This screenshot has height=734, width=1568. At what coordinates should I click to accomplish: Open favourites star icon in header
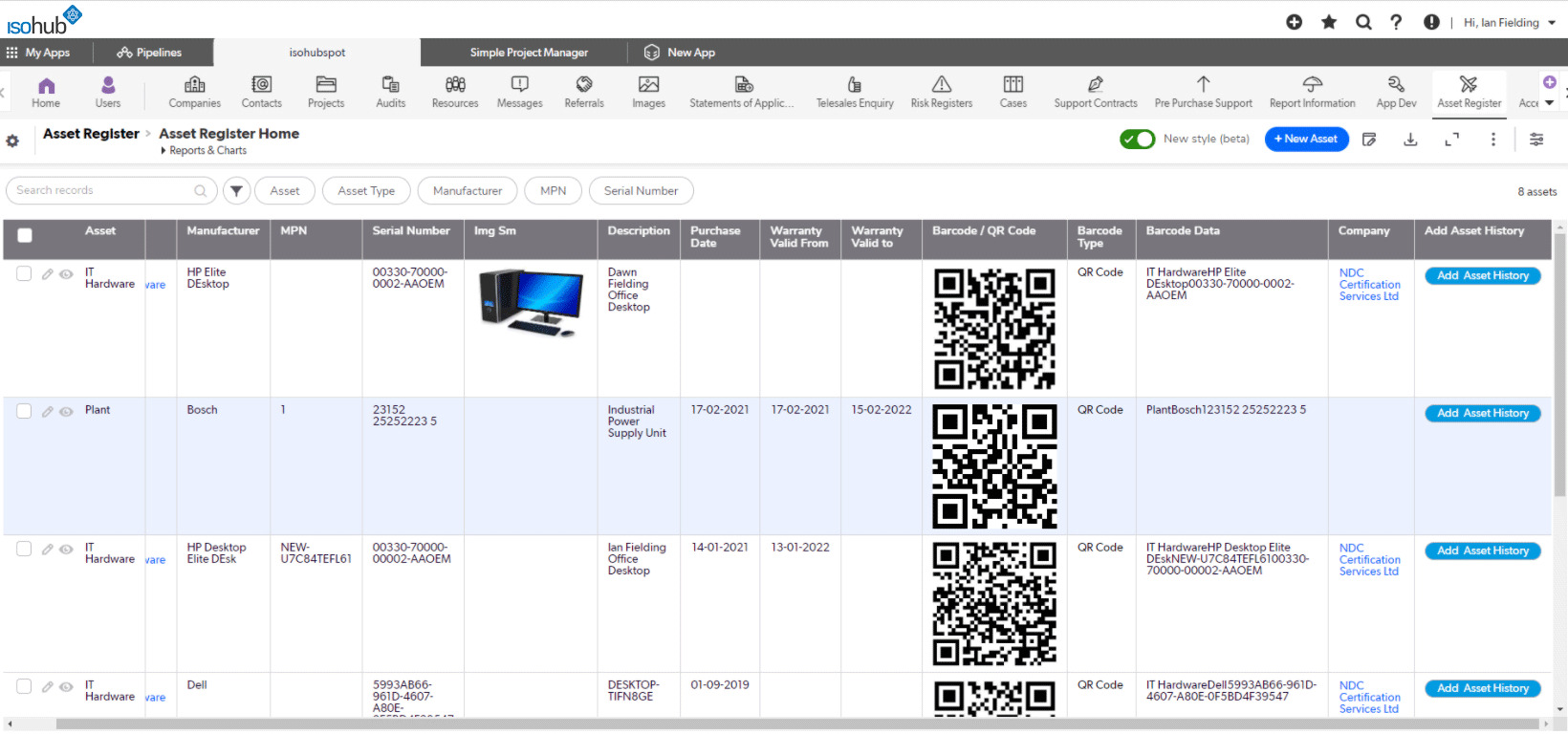click(x=1329, y=22)
